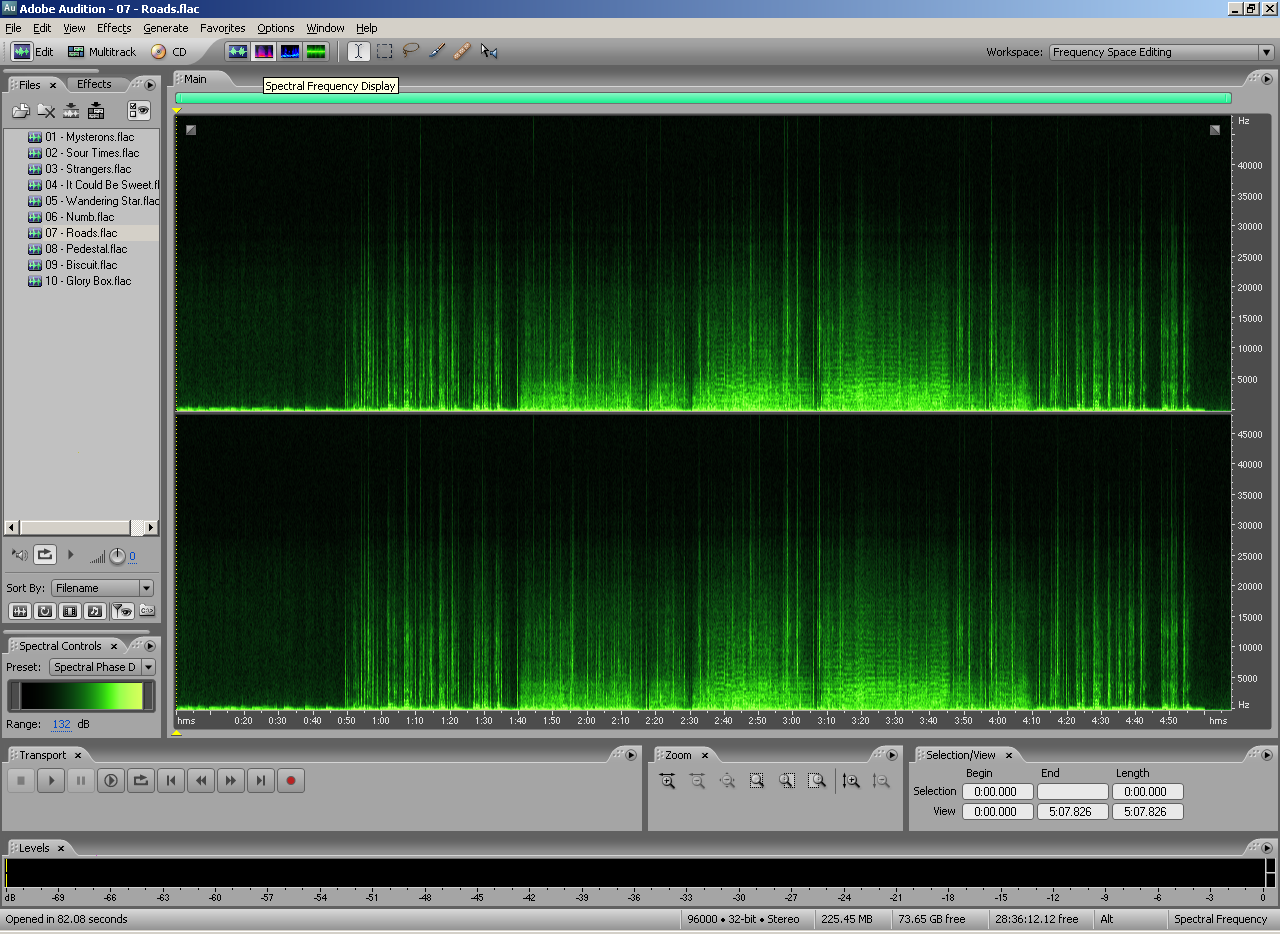Click Stop in the Transport panel
The width and height of the screenshot is (1280, 934).
pyautogui.click(x=20, y=780)
